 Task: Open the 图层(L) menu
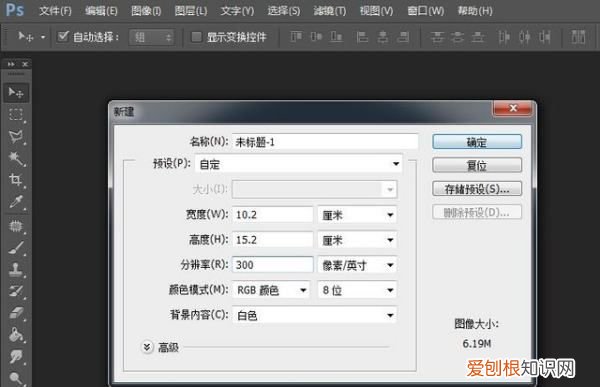pyautogui.click(x=191, y=11)
